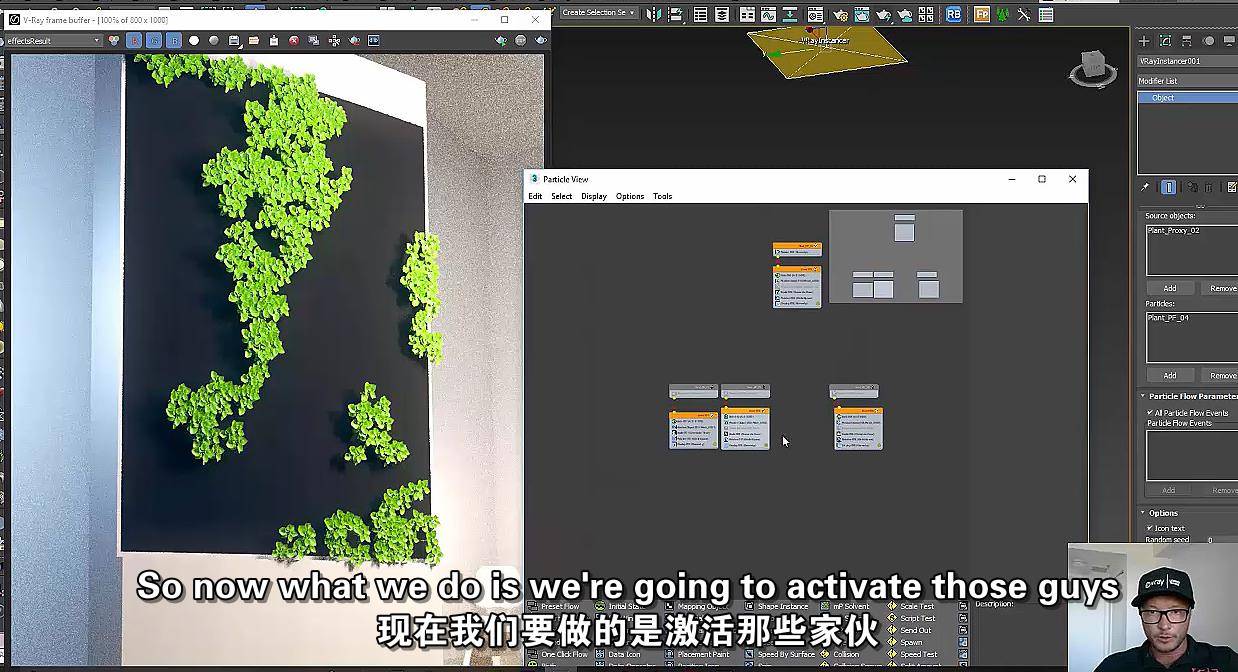Open Display menu in Particle View

click(594, 196)
